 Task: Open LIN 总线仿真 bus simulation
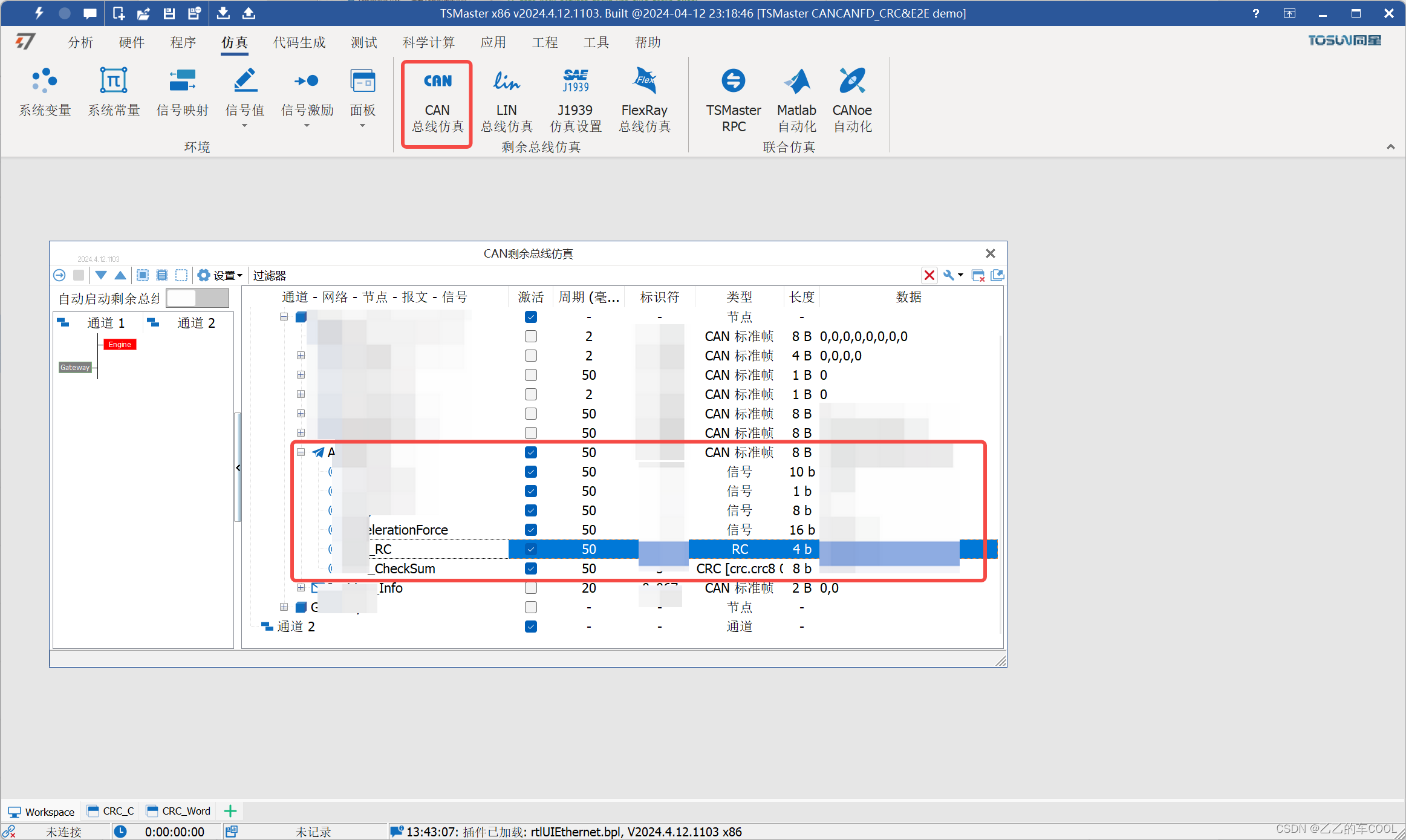tap(506, 101)
